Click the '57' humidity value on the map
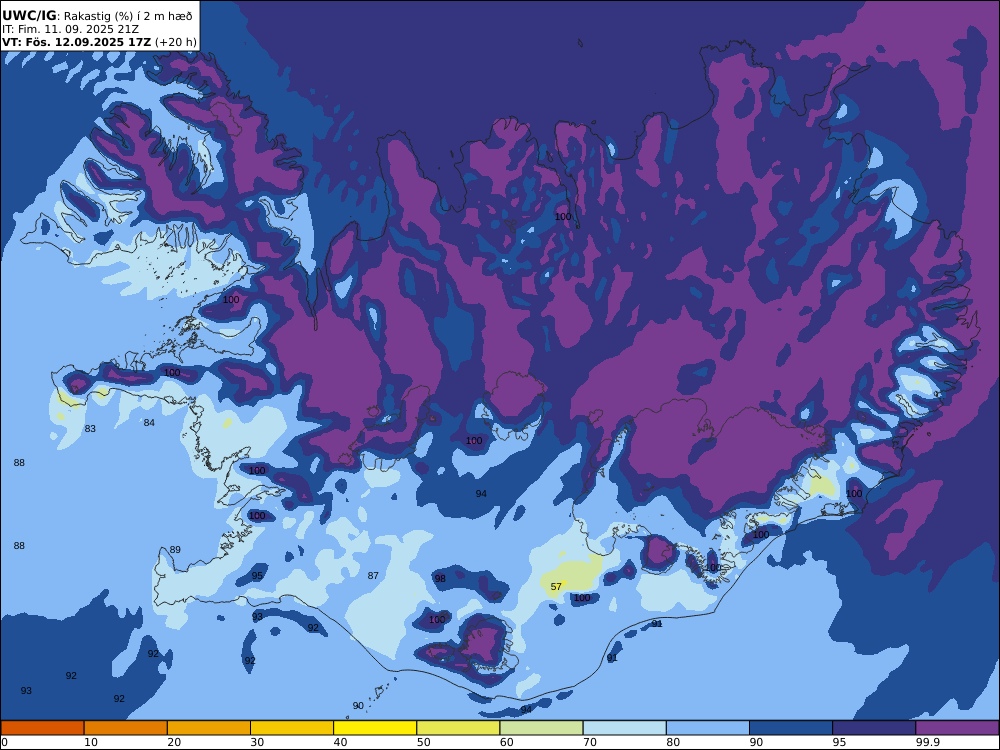 (556, 587)
